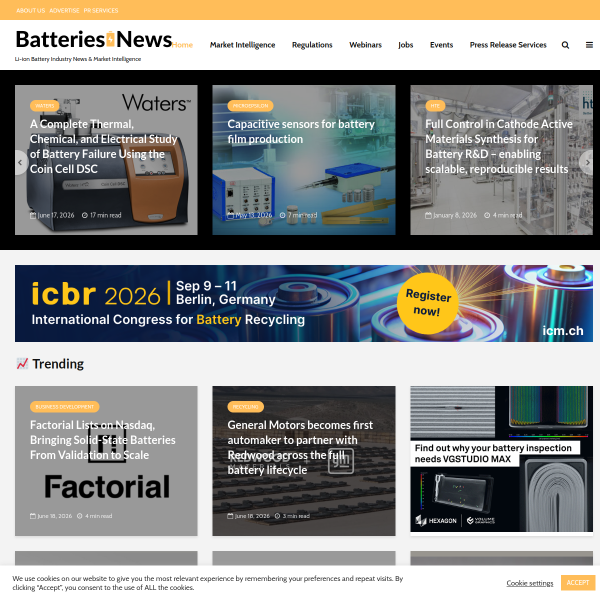Open Cathode Active Materials Synthesis article
This screenshot has height=600, width=600.
point(499,147)
